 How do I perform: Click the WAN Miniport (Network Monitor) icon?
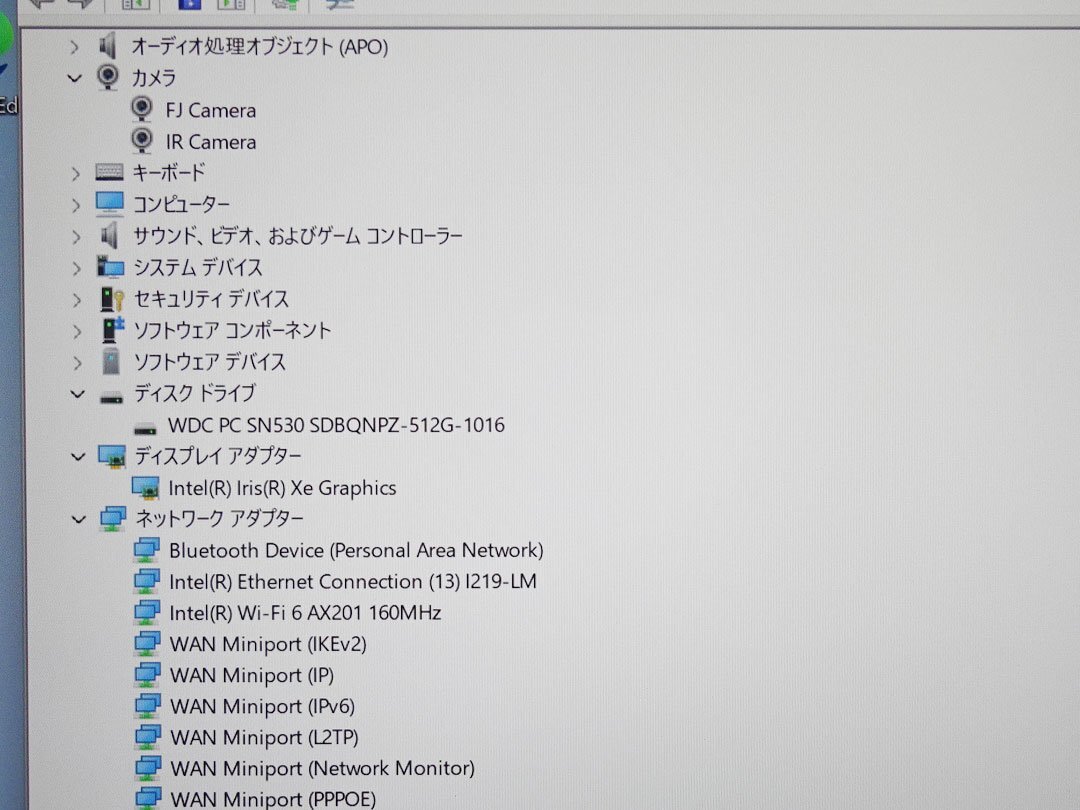coord(148,768)
